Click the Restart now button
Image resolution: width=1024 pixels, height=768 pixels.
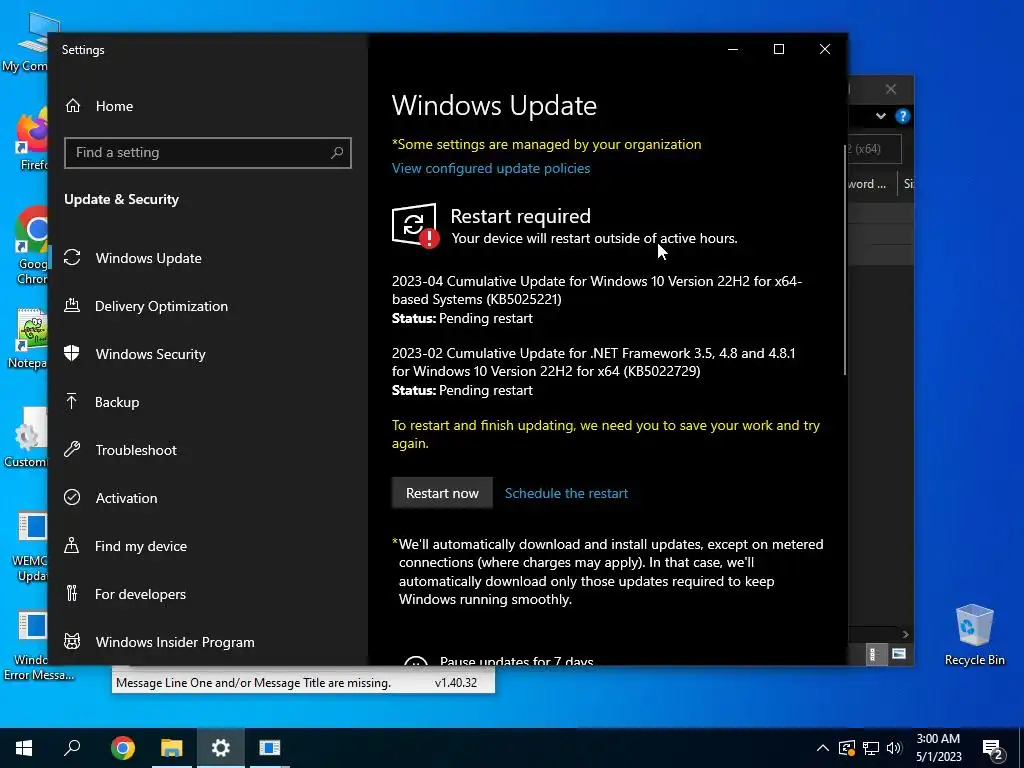[442, 493]
